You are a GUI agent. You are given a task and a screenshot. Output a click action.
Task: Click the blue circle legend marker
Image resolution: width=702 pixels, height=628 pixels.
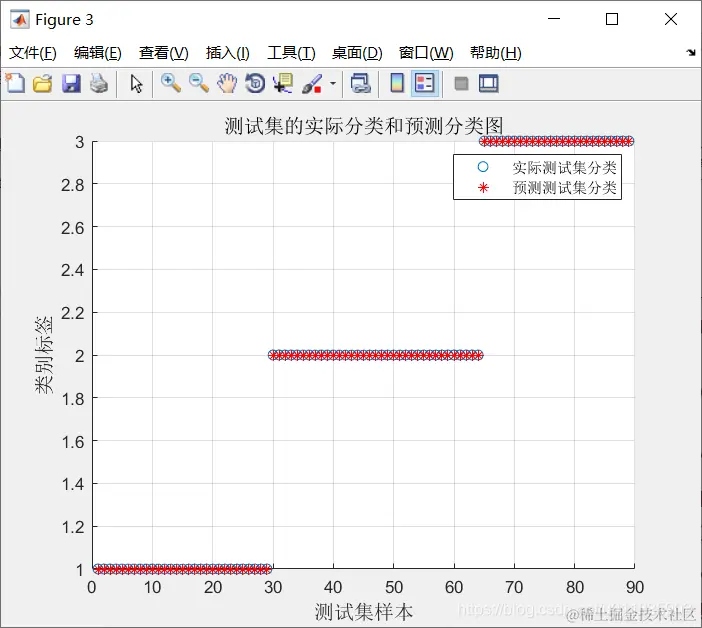pos(483,167)
